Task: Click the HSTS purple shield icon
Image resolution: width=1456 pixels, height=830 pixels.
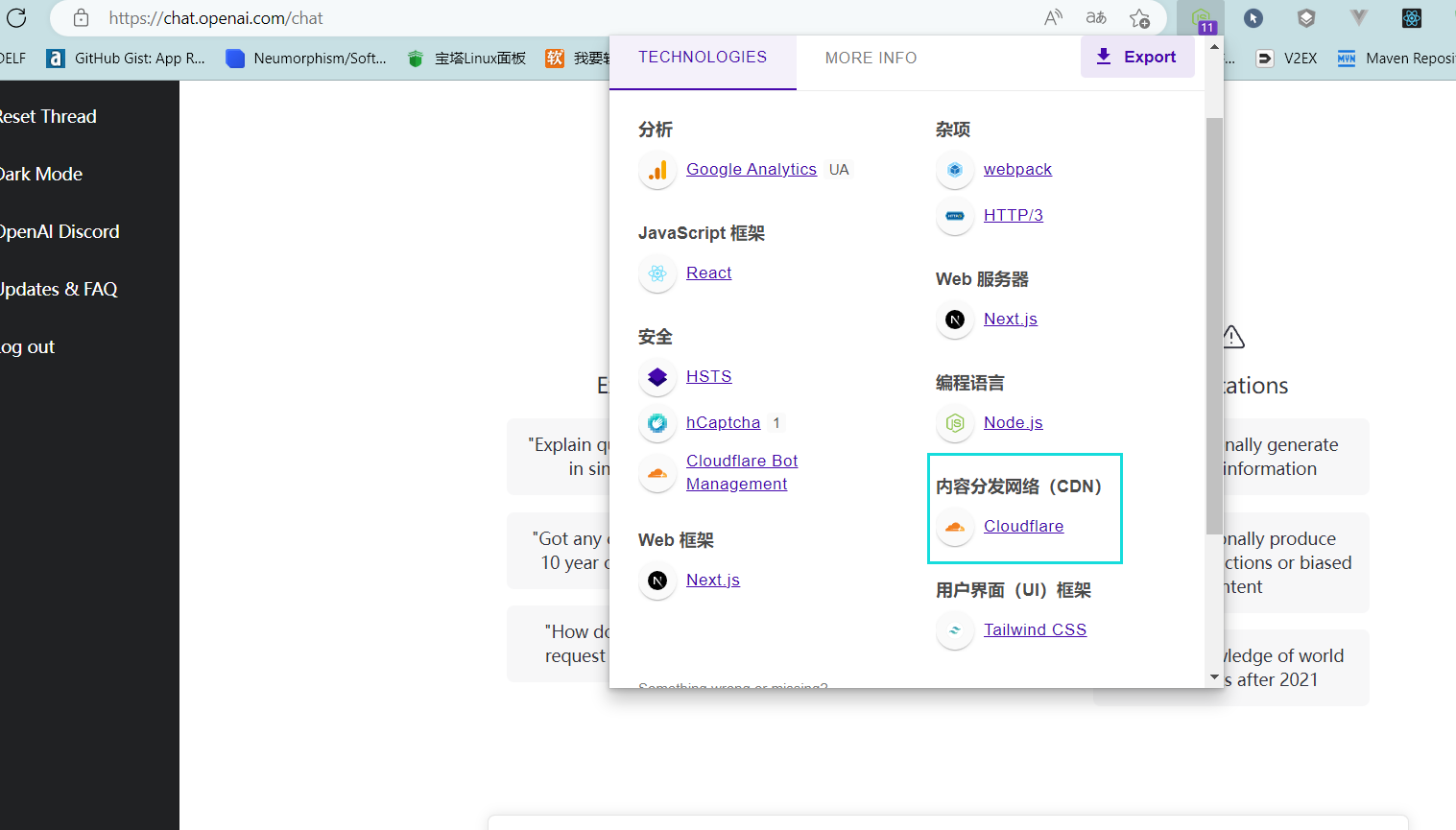Action: point(656,377)
